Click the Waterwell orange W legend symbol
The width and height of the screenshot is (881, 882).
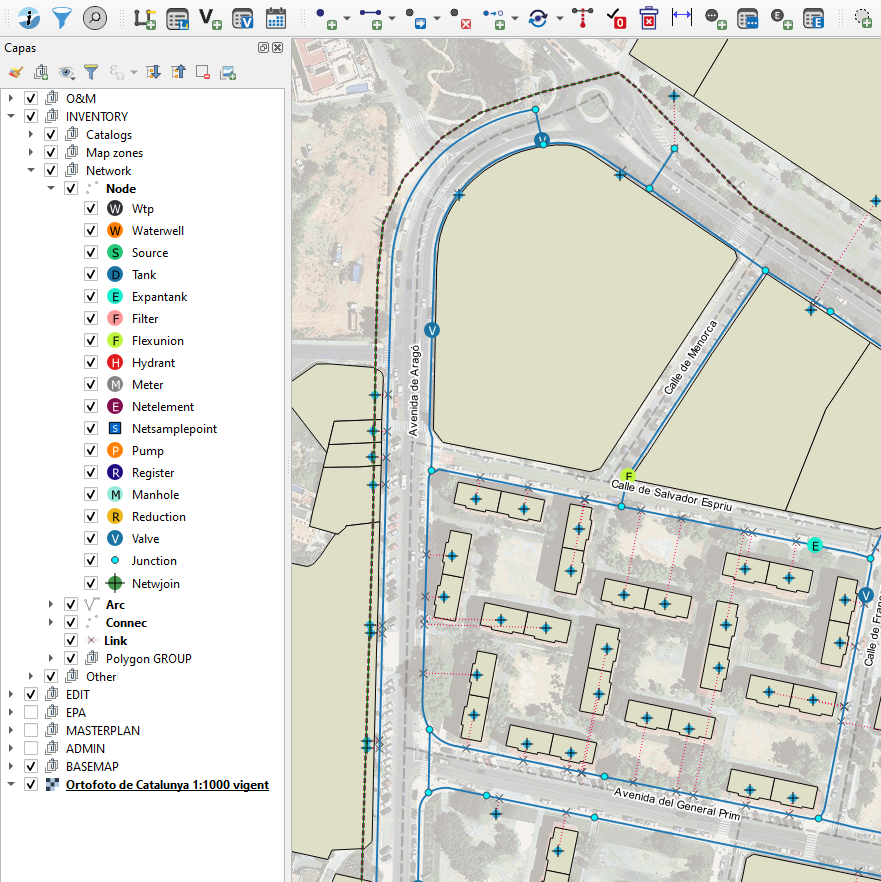[115, 230]
